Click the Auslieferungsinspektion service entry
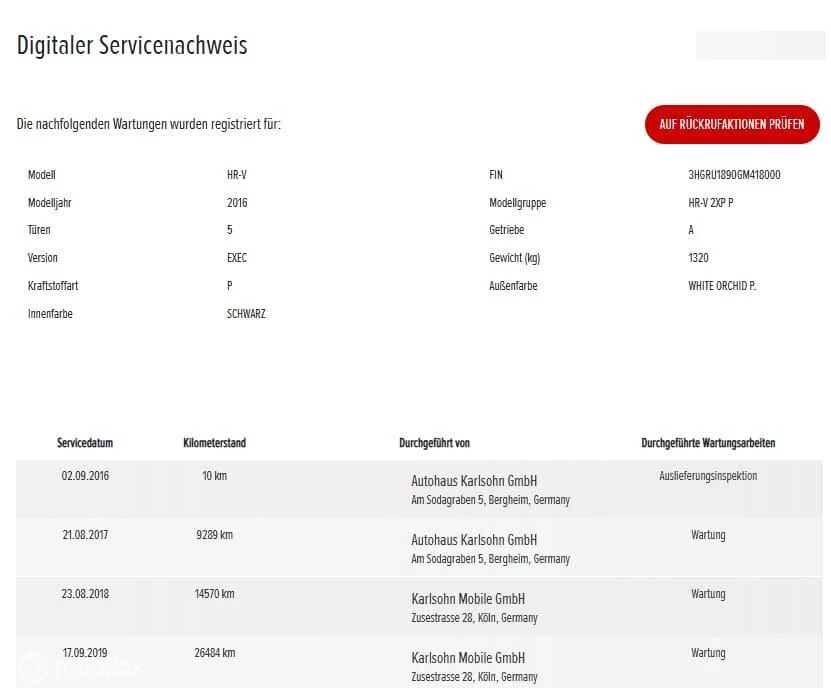This screenshot has width=831, height=693. (708, 476)
